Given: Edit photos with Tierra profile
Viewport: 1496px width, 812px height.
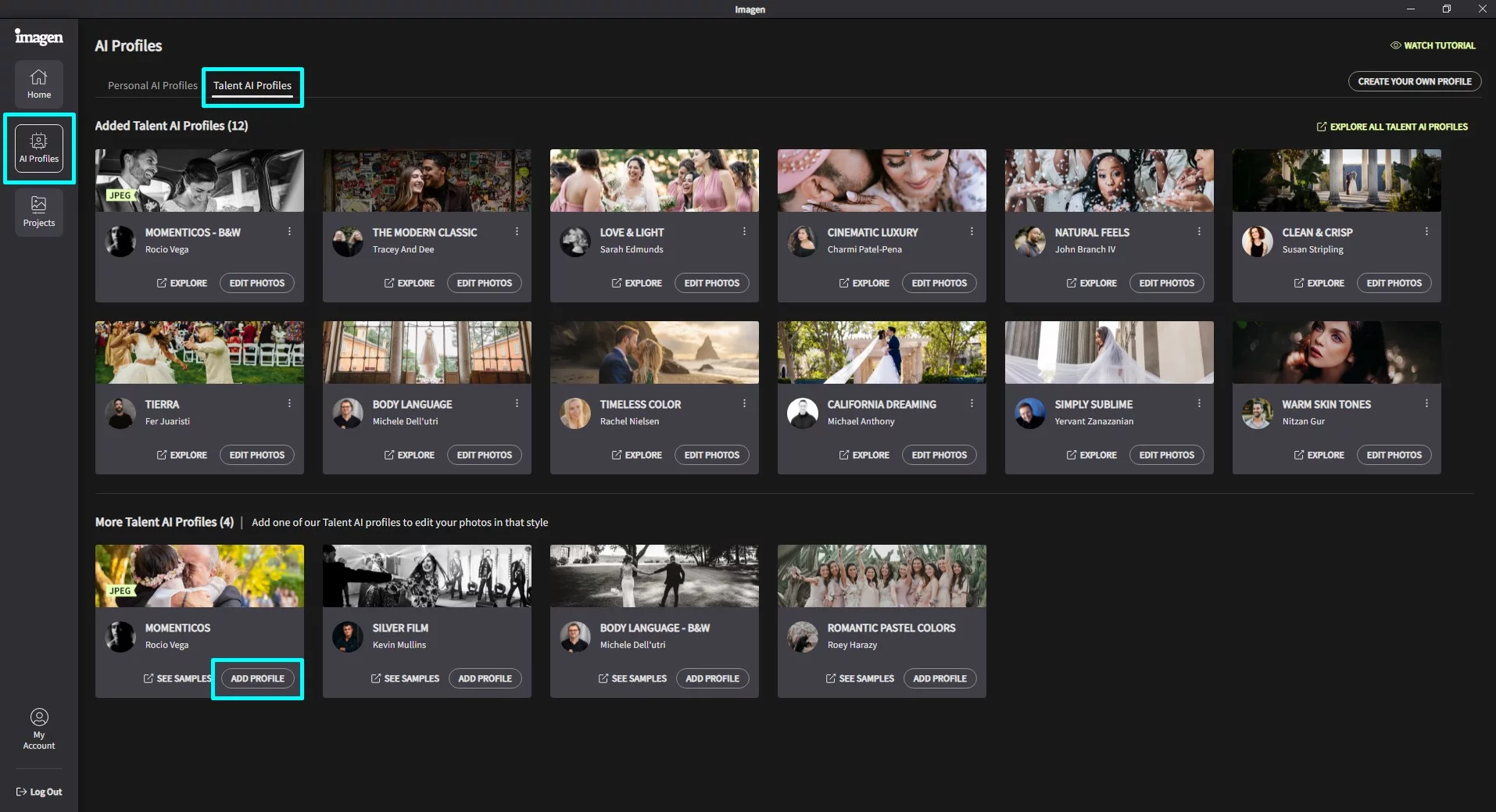Looking at the screenshot, I should tap(257, 455).
